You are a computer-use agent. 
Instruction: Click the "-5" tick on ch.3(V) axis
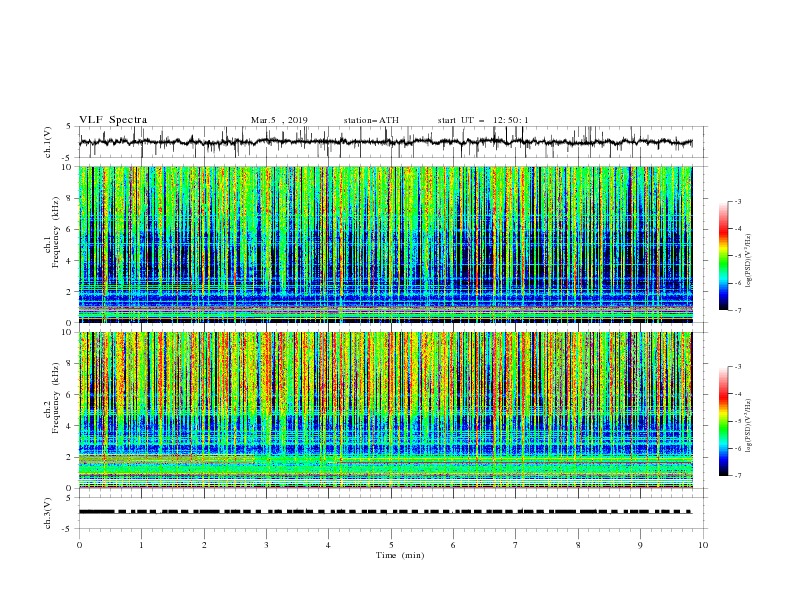(x=68, y=529)
